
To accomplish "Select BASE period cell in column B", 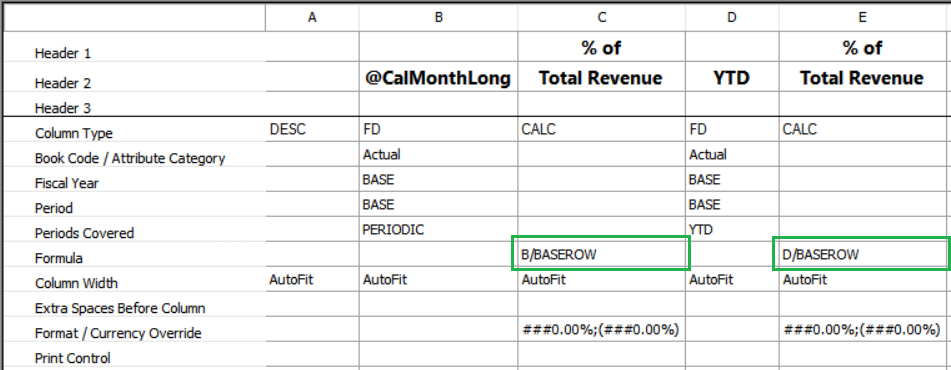I will [x=439, y=204].
